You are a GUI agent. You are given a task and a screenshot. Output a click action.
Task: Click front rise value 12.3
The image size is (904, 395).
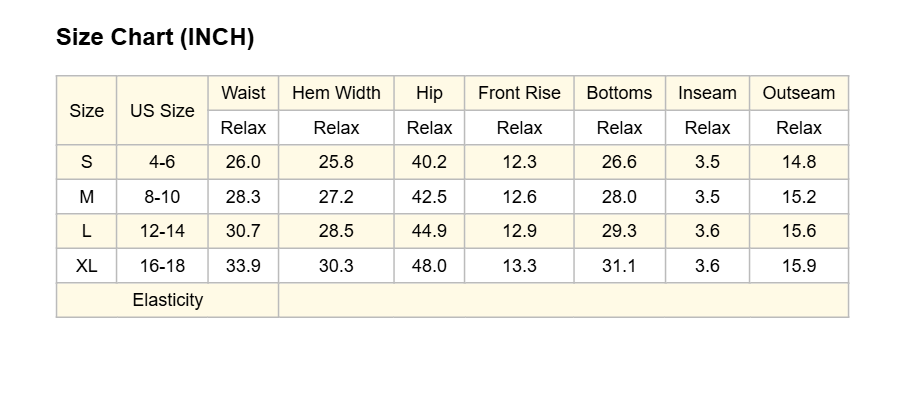click(519, 162)
